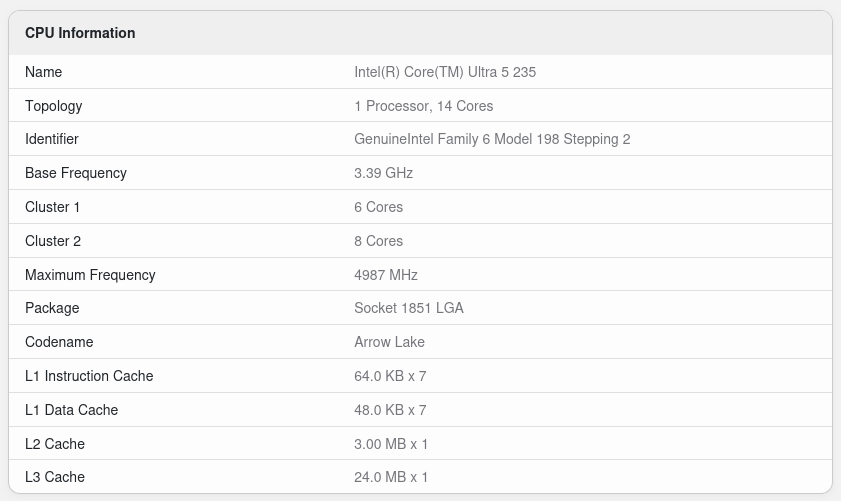Click the L1 Instruction Cache label
Viewport: 841px width, 501px height.
point(89,376)
